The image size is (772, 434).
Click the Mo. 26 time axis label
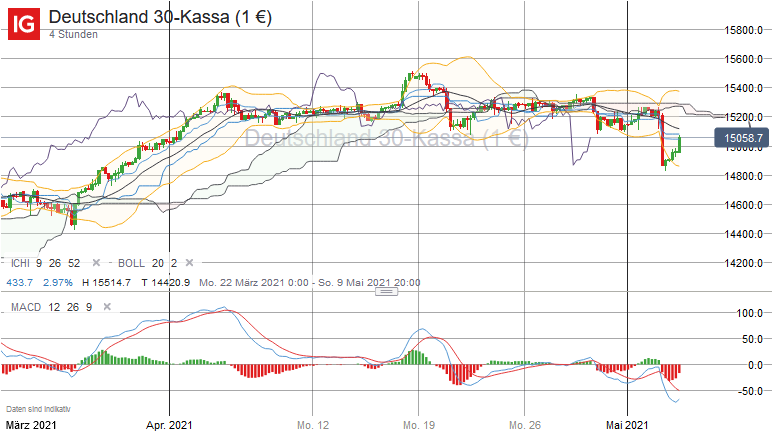tap(525, 425)
